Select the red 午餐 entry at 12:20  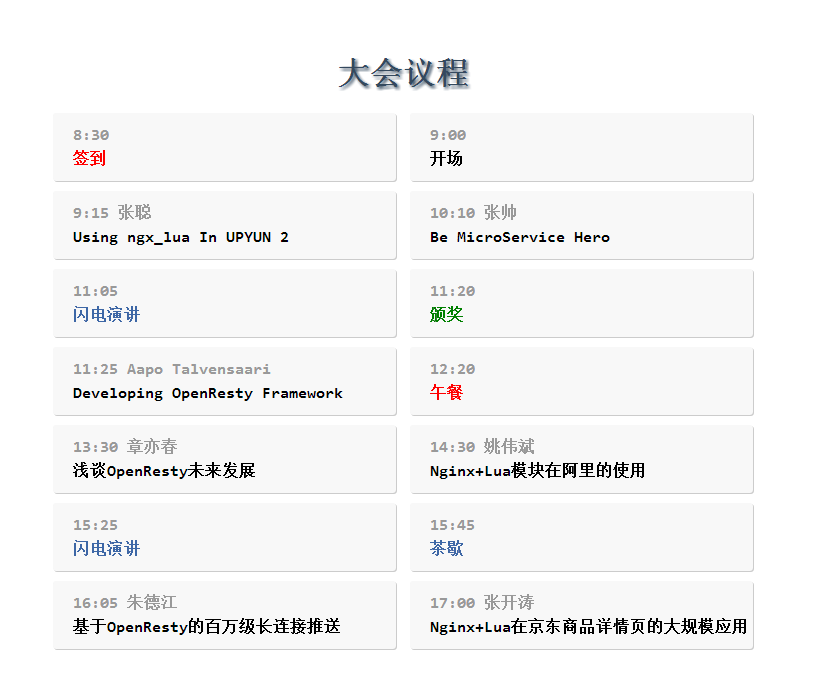[x=446, y=392]
